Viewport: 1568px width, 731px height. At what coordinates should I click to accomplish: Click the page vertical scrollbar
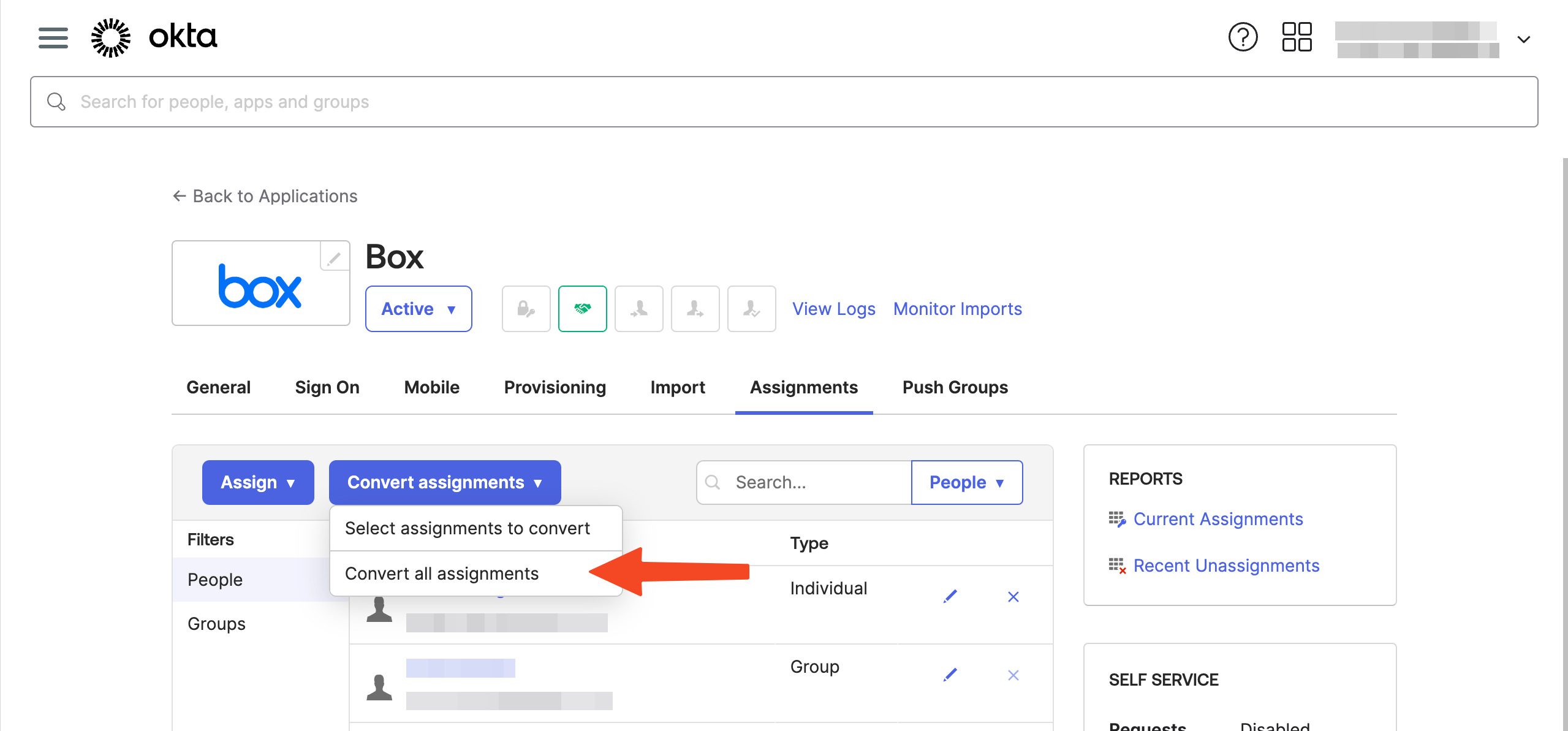tap(1564, 444)
